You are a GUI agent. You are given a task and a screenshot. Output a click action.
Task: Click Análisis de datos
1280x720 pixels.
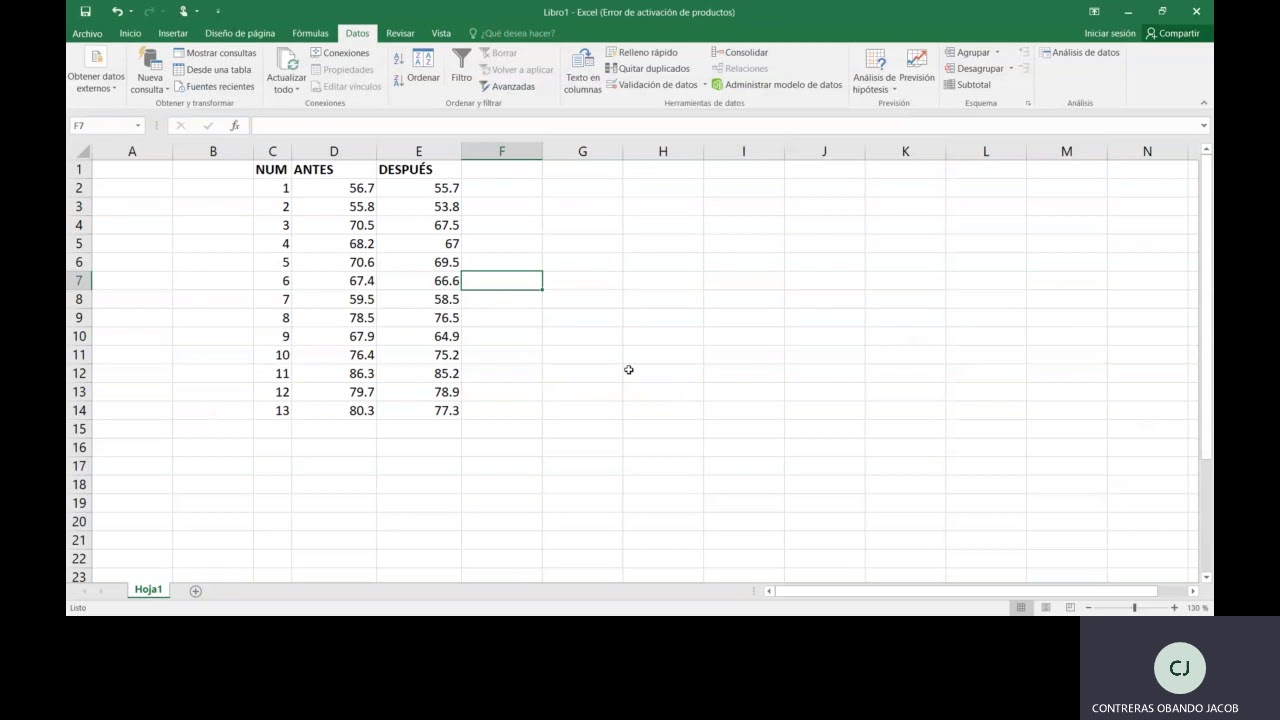pos(1080,52)
